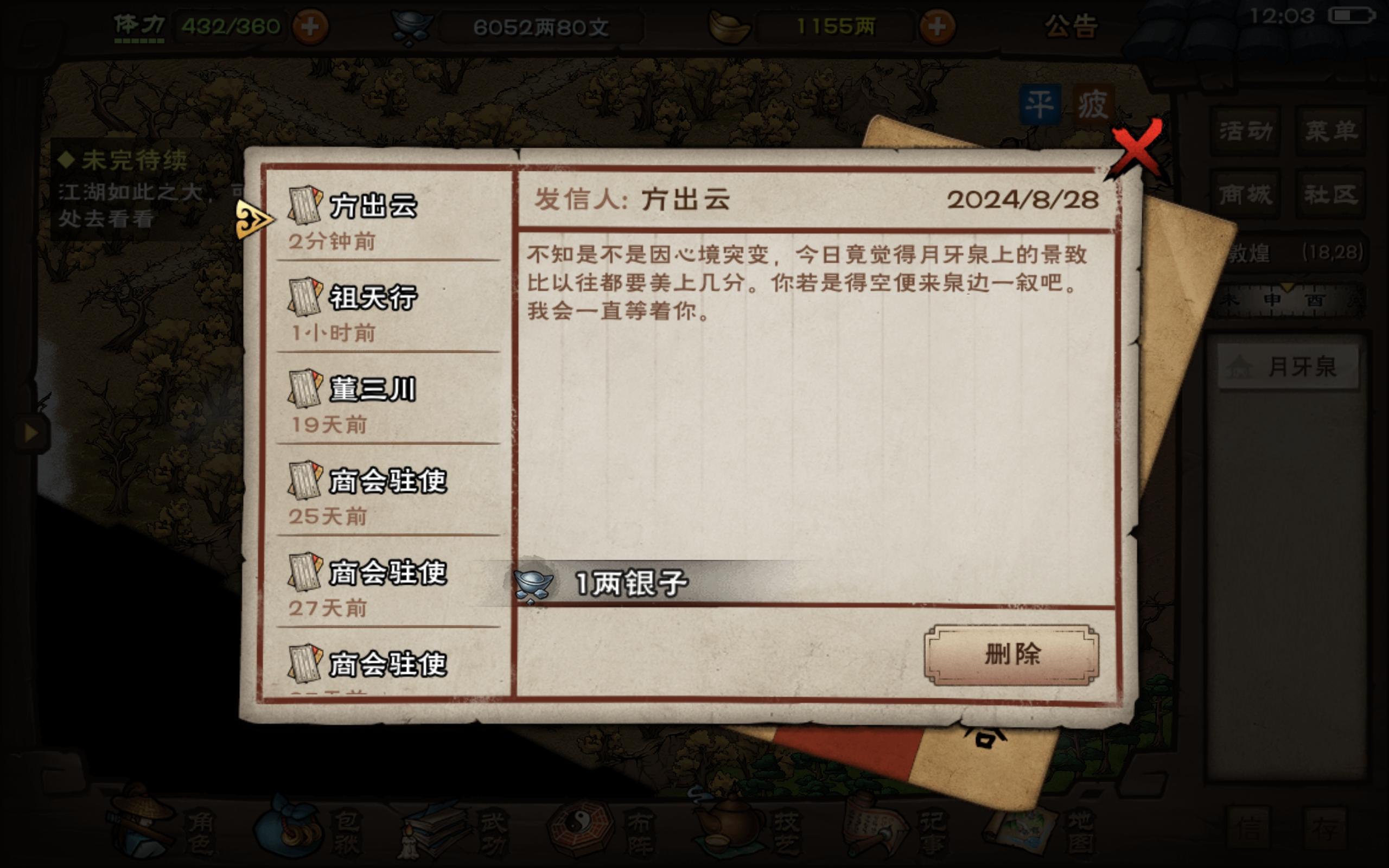Open the letter from 董三川

pos(388,400)
